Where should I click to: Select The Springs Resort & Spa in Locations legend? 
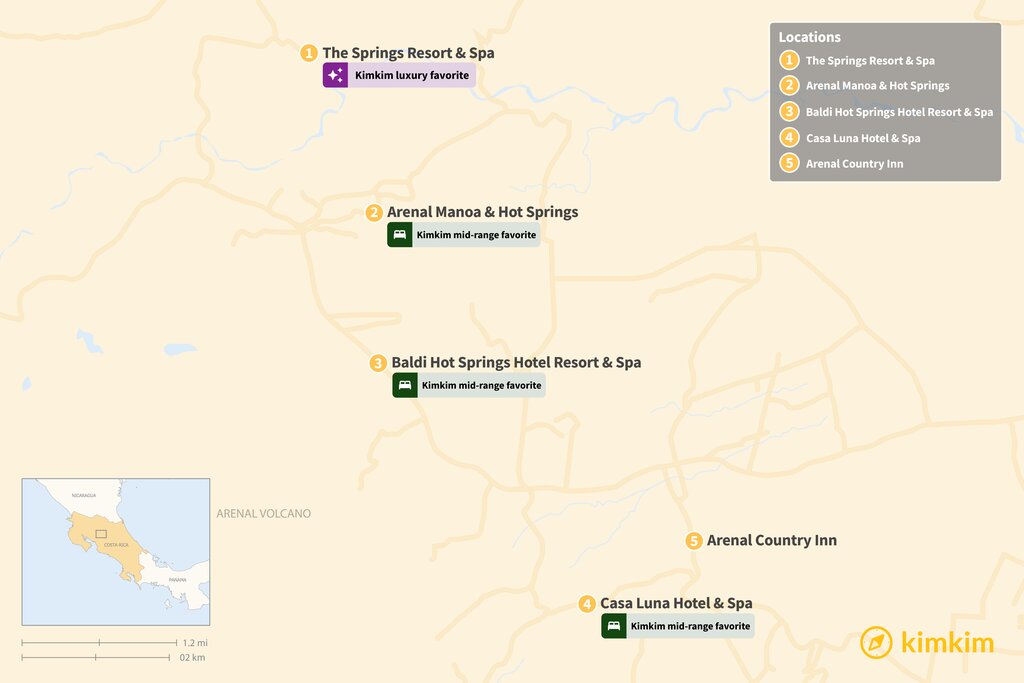click(x=870, y=61)
